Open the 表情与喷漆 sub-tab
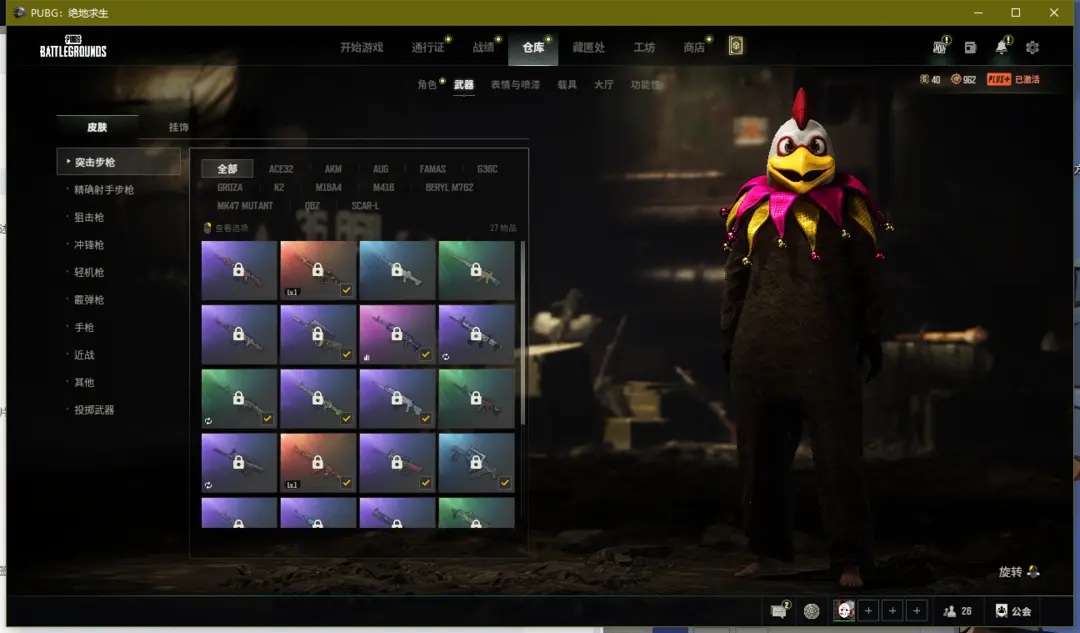The height and width of the screenshot is (633, 1080). click(x=515, y=85)
